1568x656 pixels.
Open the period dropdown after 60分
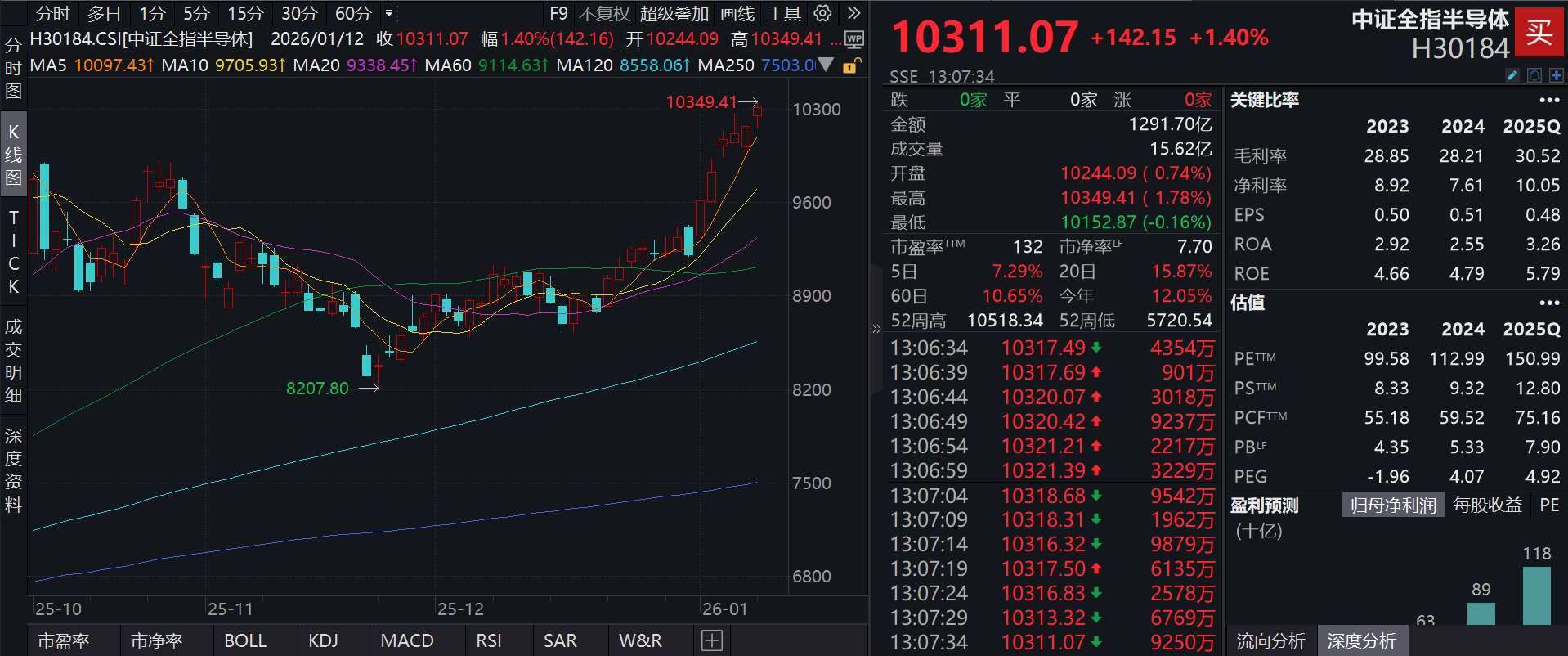pyautogui.click(x=389, y=13)
